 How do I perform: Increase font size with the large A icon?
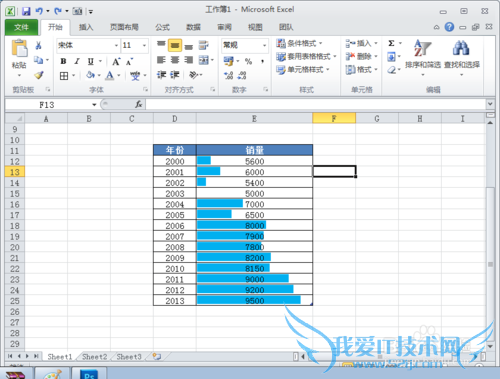tap(116, 62)
